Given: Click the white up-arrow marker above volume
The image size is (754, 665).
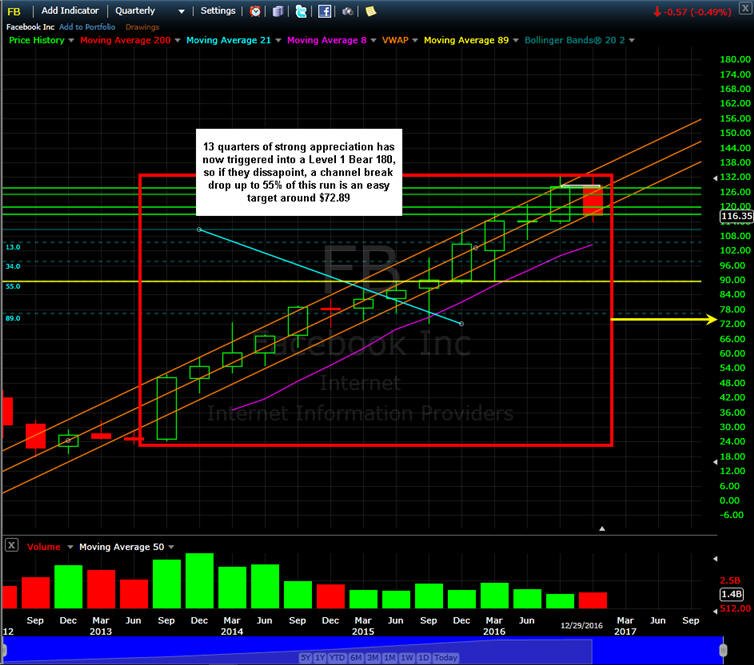Looking at the screenshot, I should point(602,528).
